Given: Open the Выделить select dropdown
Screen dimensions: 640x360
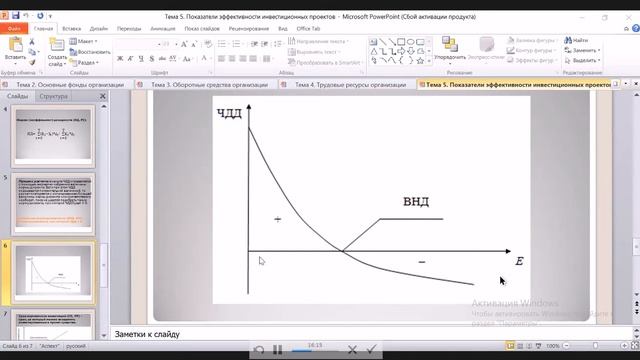Looking at the screenshot, I should (x=582, y=60).
